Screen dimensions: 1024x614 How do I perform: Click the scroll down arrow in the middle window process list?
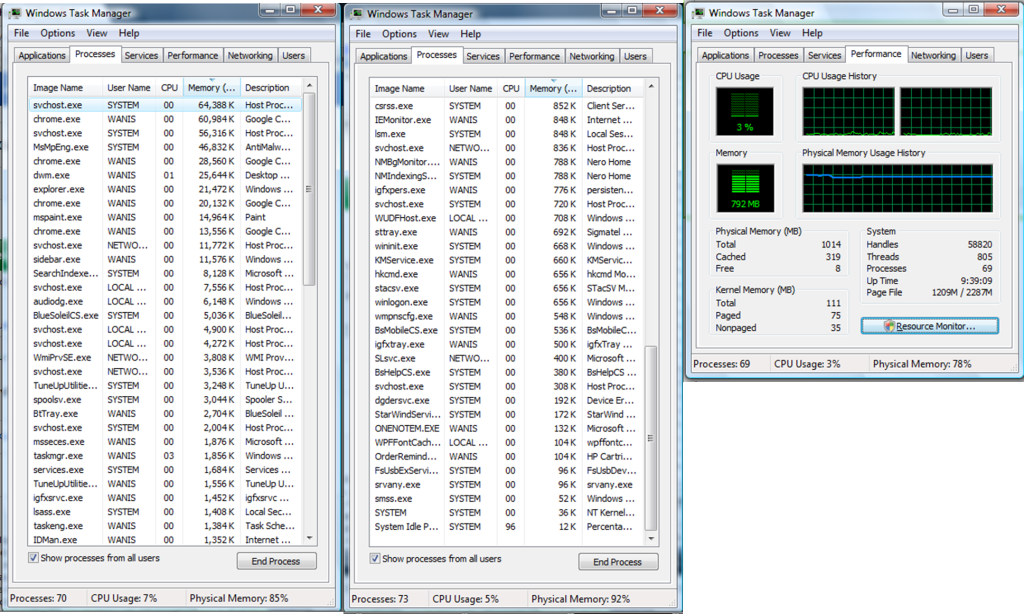click(651, 539)
